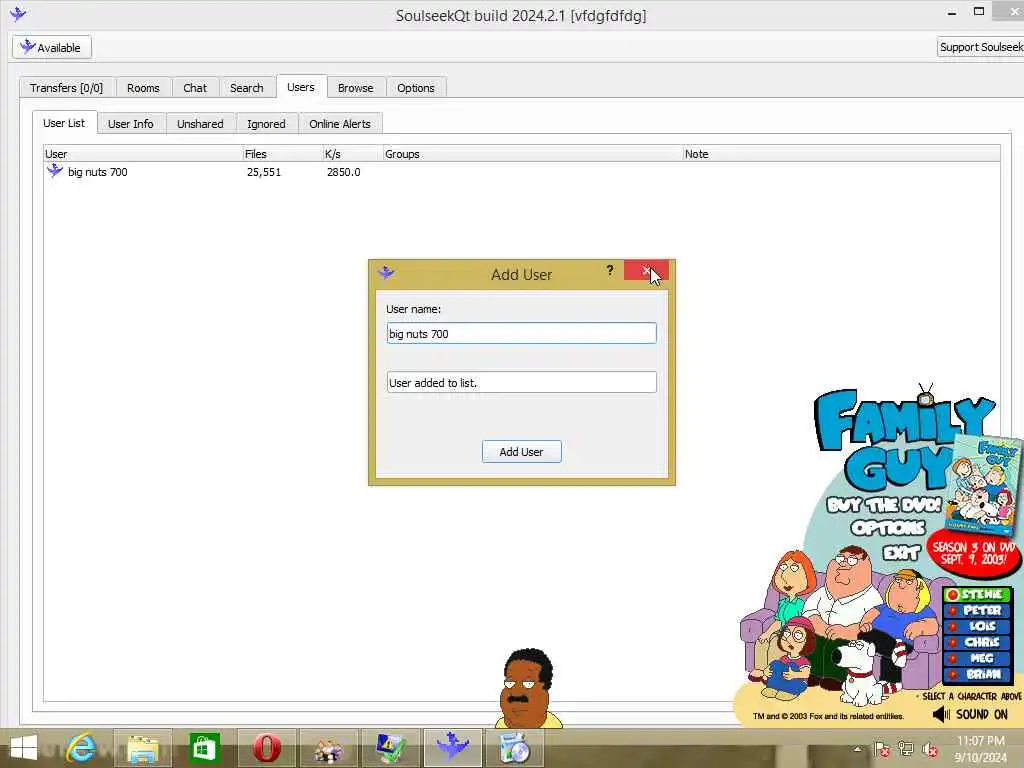This screenshot has width=1024, height=768.
Task: Click the Add User dialog help question mark
Action: (x=610, y=270)
